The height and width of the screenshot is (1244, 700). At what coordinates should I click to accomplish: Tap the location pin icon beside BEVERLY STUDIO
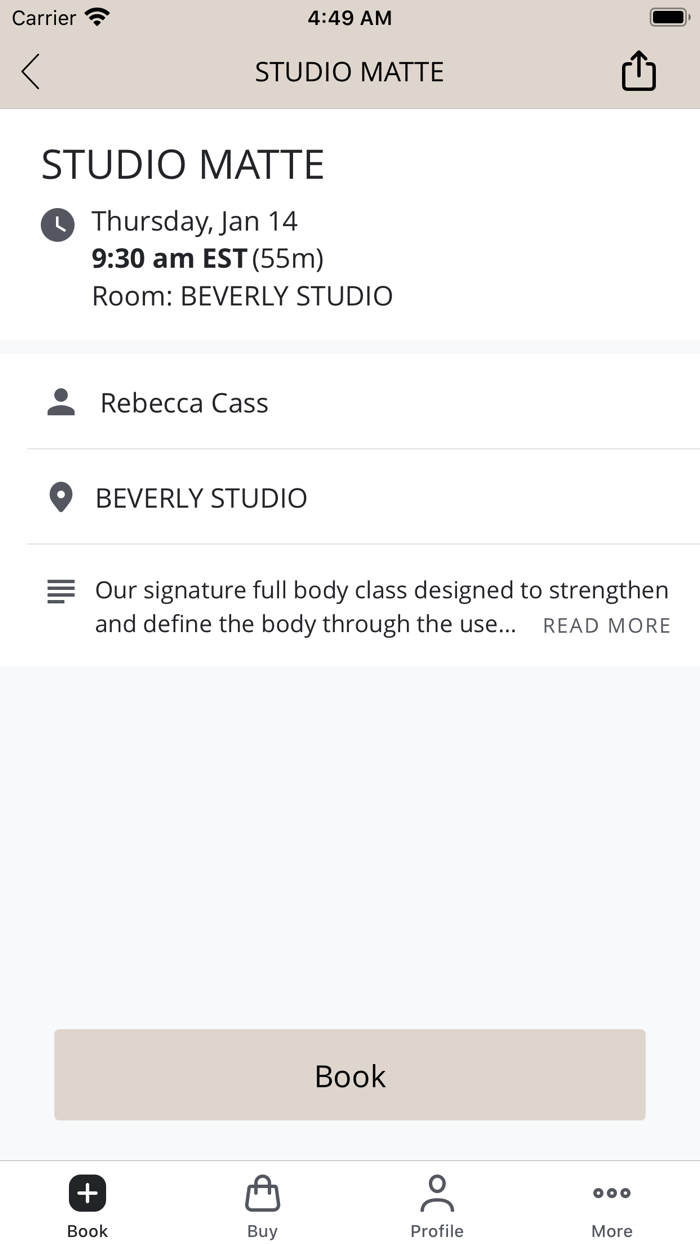tap(60, 497)
